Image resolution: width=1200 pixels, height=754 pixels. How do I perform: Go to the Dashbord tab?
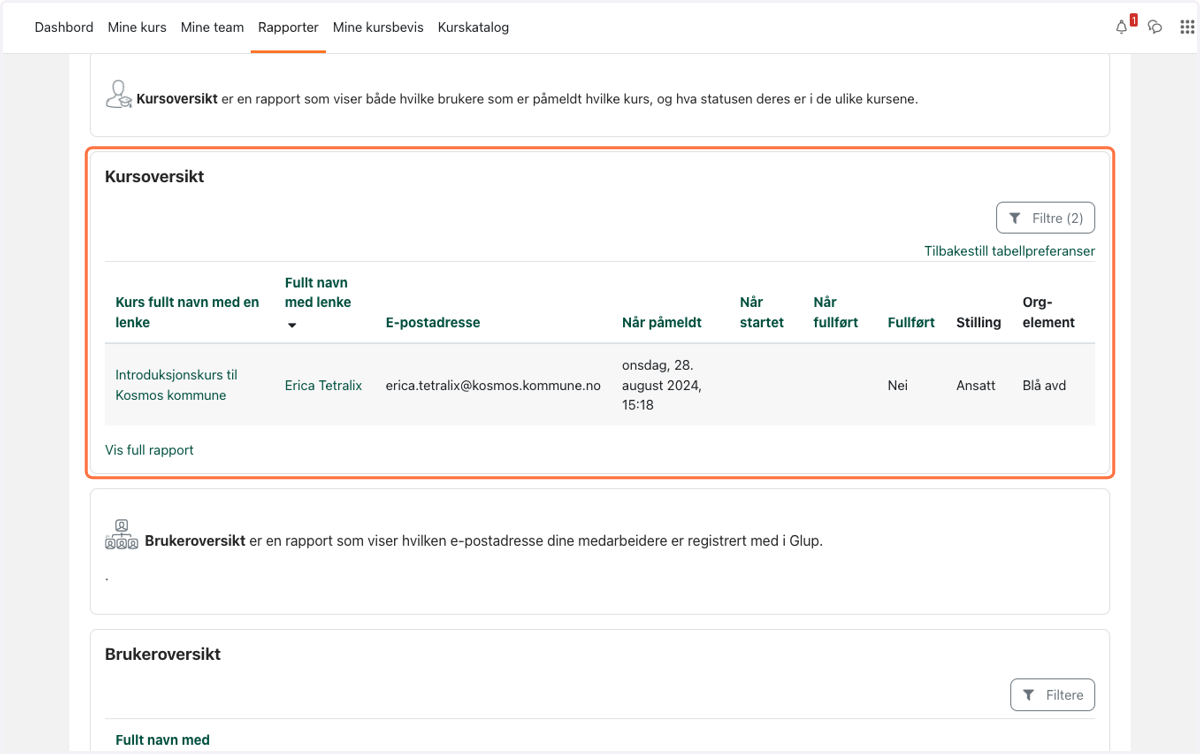[64, 27]
